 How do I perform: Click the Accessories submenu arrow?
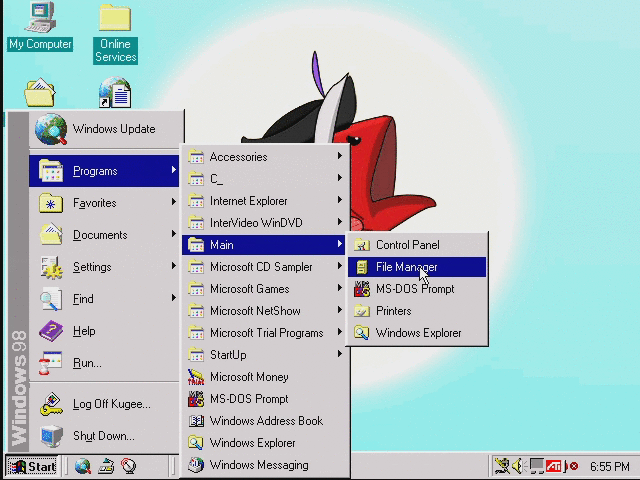tap(340, 156)
